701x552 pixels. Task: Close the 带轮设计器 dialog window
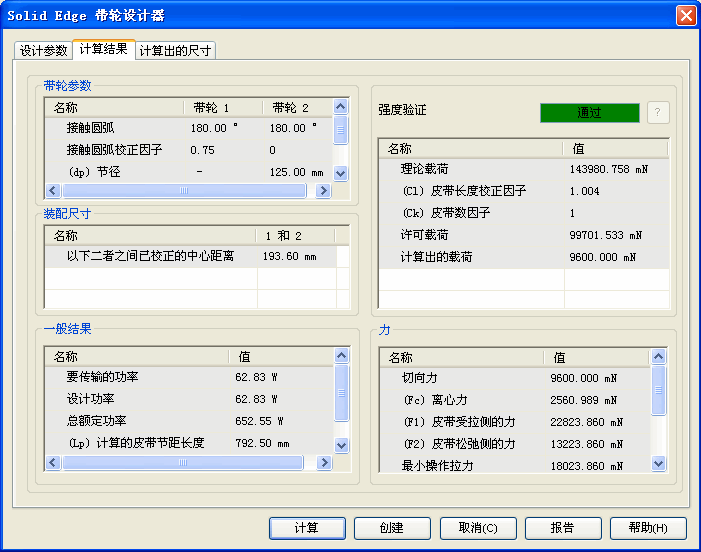click(x=685, y=15)
